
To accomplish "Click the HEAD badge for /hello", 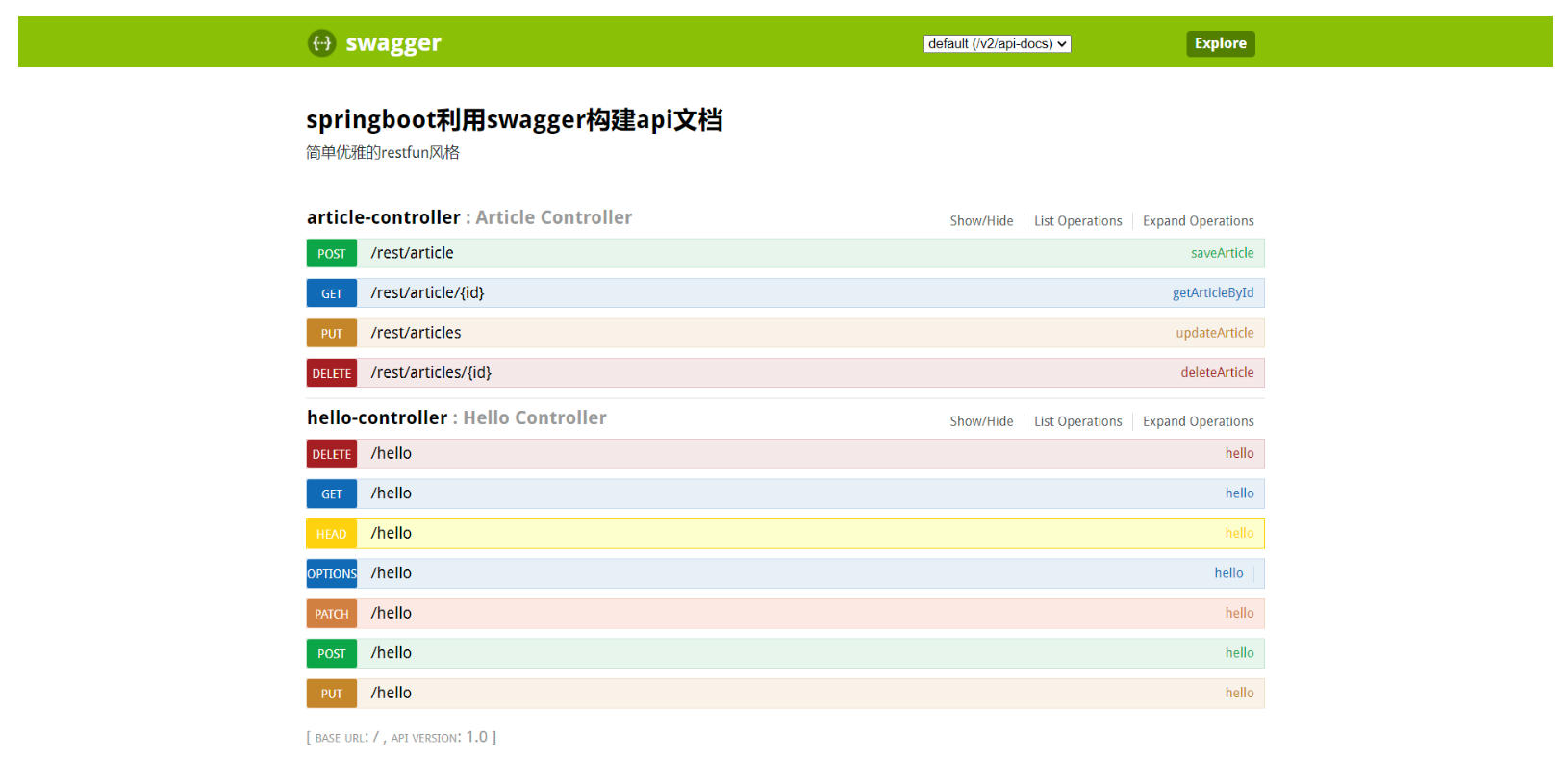I will 332,535.
